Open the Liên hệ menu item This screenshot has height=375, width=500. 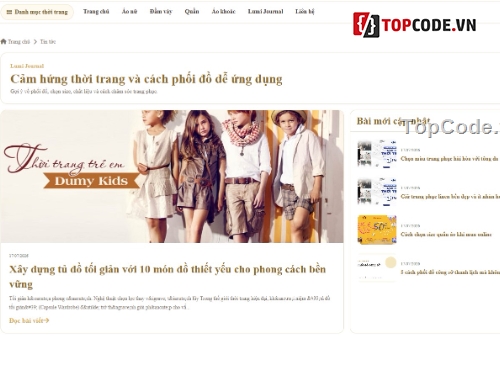tap(305, 12)
